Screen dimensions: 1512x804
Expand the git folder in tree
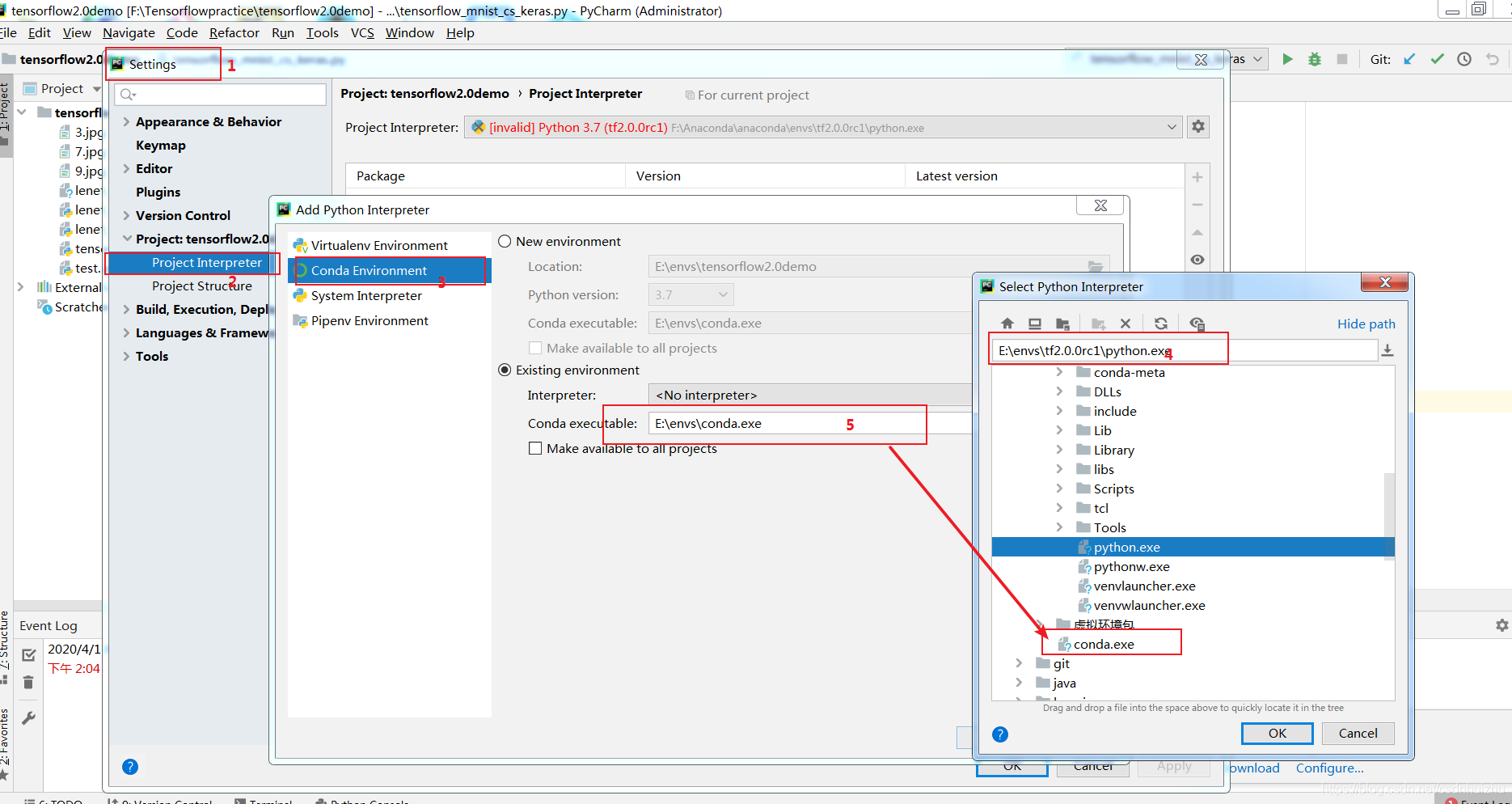tap(1019, 663)
